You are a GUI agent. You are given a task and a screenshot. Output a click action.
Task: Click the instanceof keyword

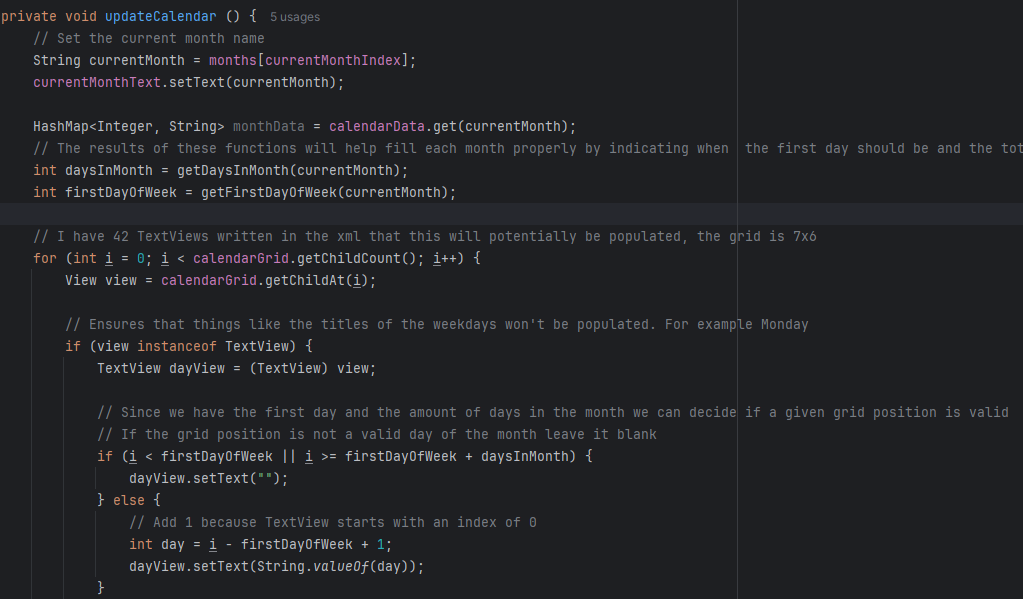coord(172,346)
